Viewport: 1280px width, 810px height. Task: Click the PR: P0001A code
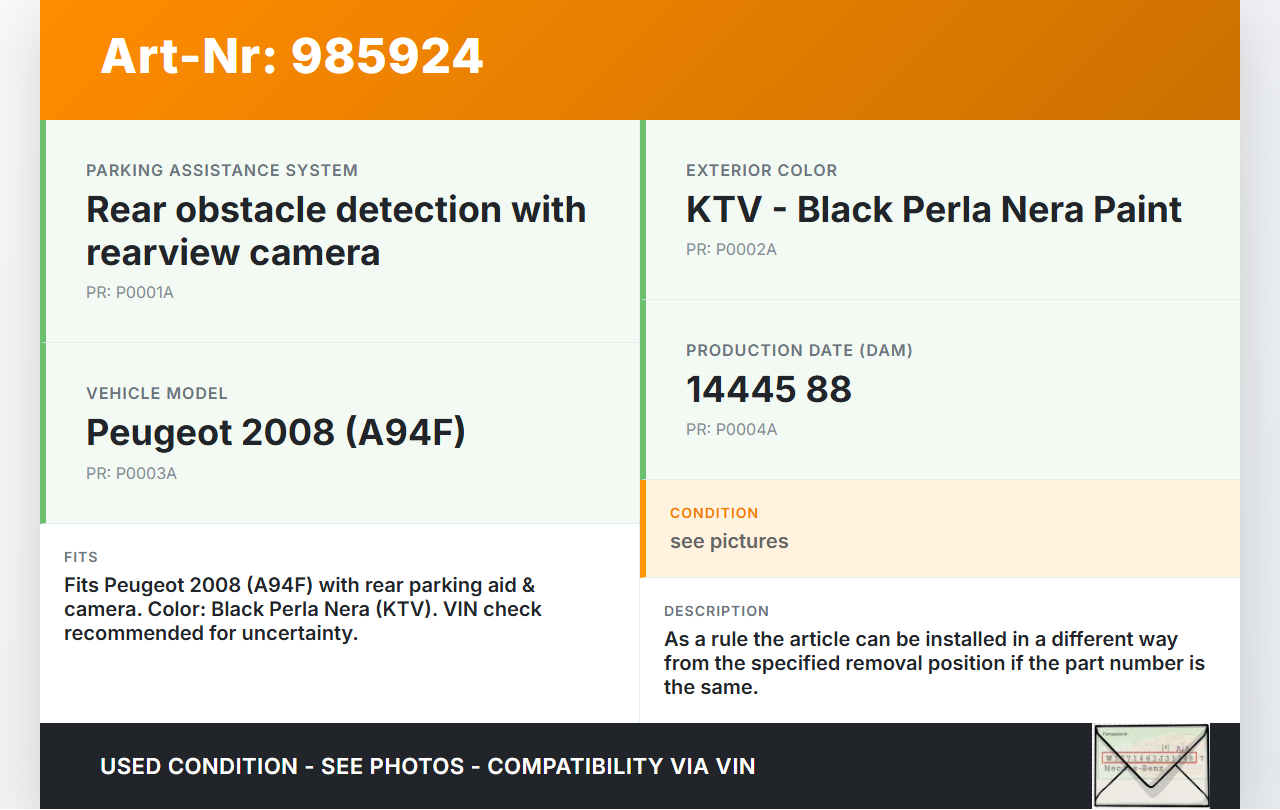[x=130, y=293]
